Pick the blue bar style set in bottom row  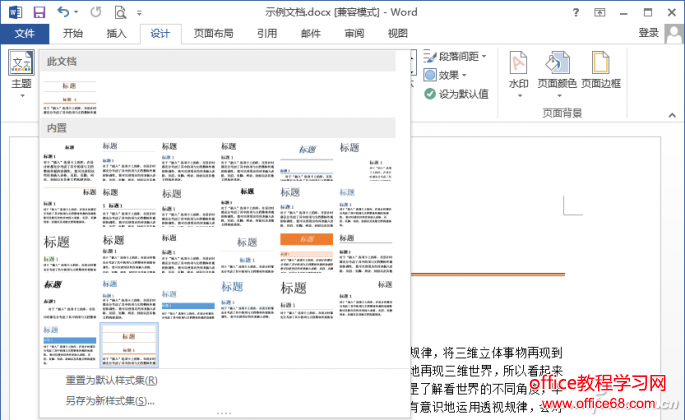pos(70,345)
